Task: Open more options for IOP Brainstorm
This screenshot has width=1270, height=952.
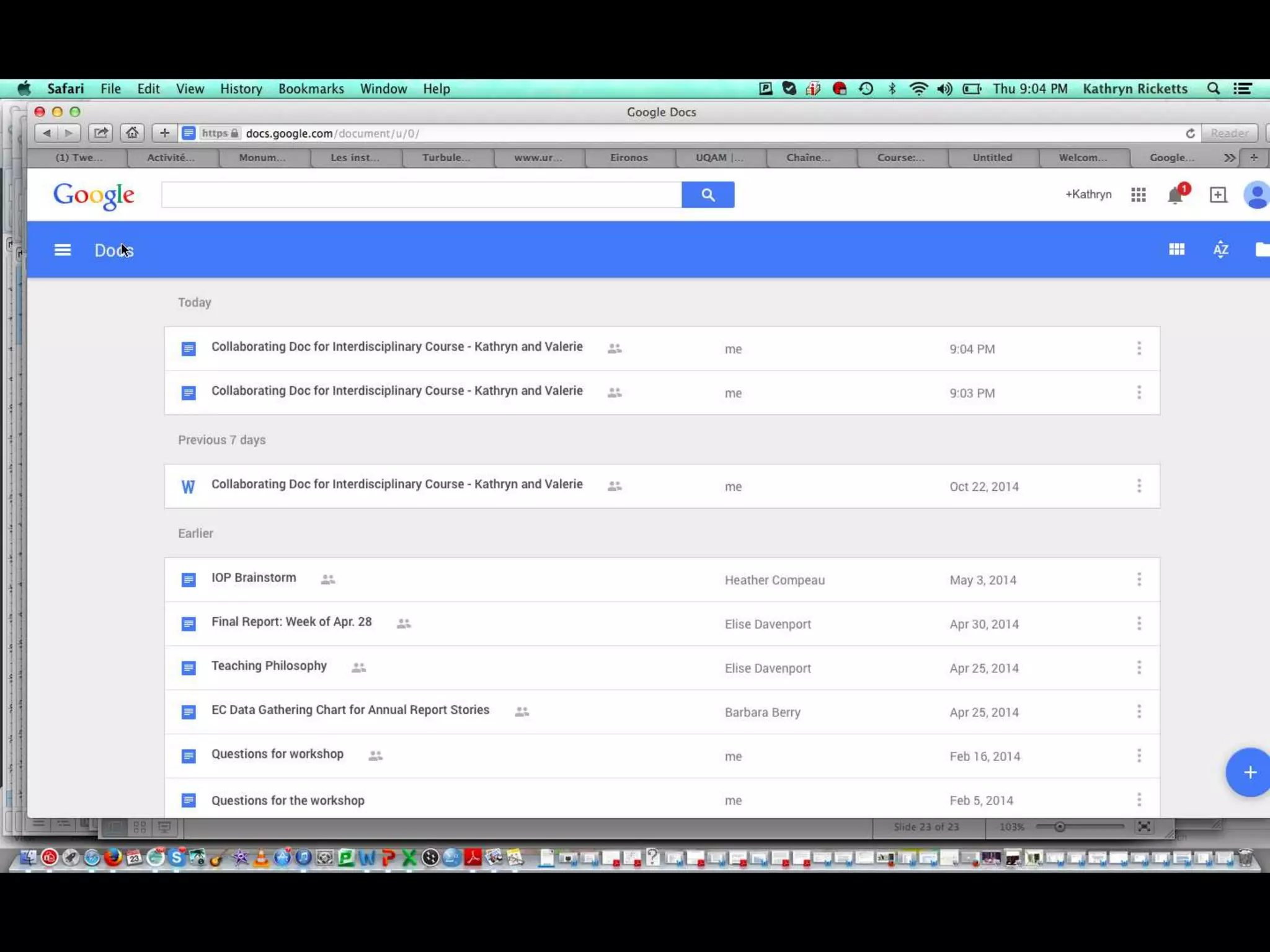Action: pos(1139,580)
